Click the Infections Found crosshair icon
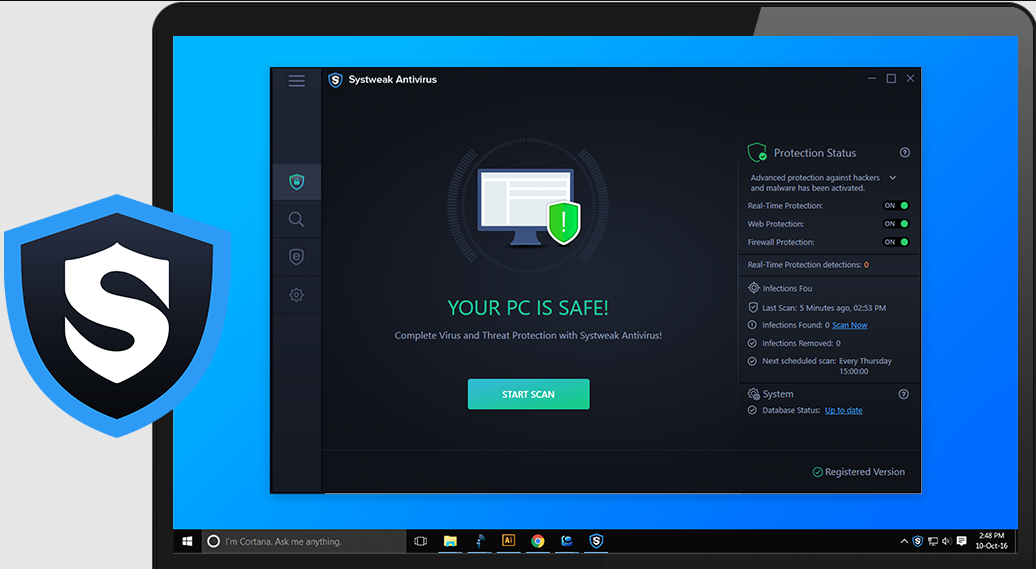 [x=753, y=287]
